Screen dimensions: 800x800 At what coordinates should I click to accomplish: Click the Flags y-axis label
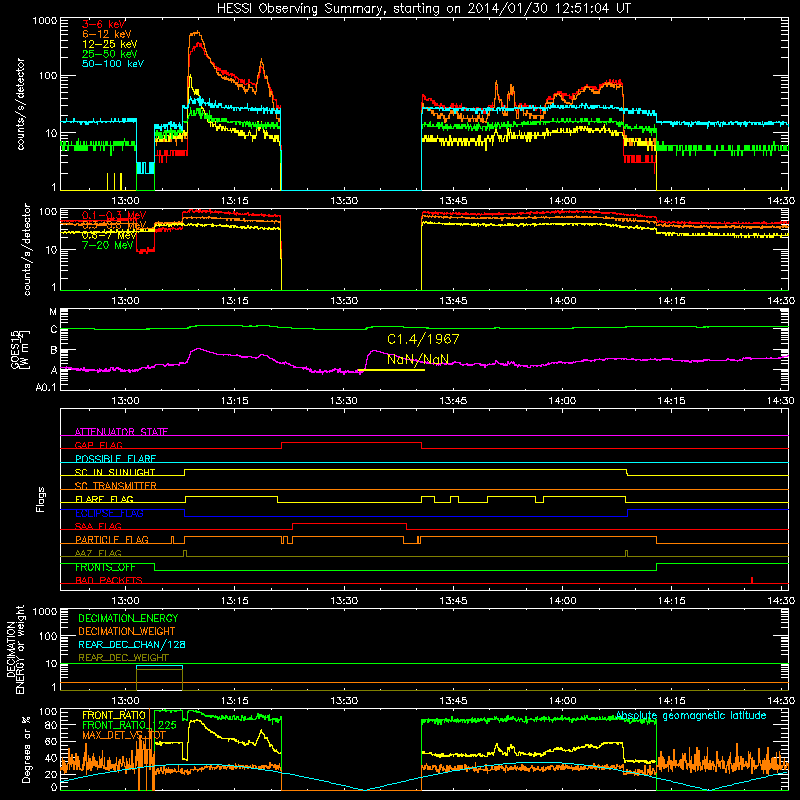coord(40,499)
